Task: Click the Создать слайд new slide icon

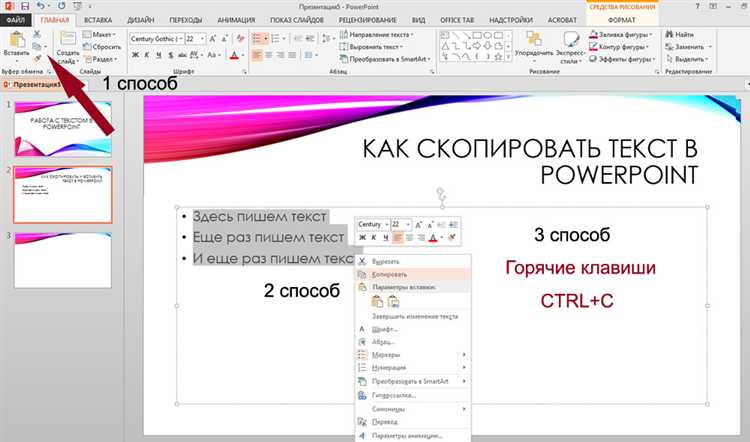Action: pyautogui.click(x=67, y=40)
